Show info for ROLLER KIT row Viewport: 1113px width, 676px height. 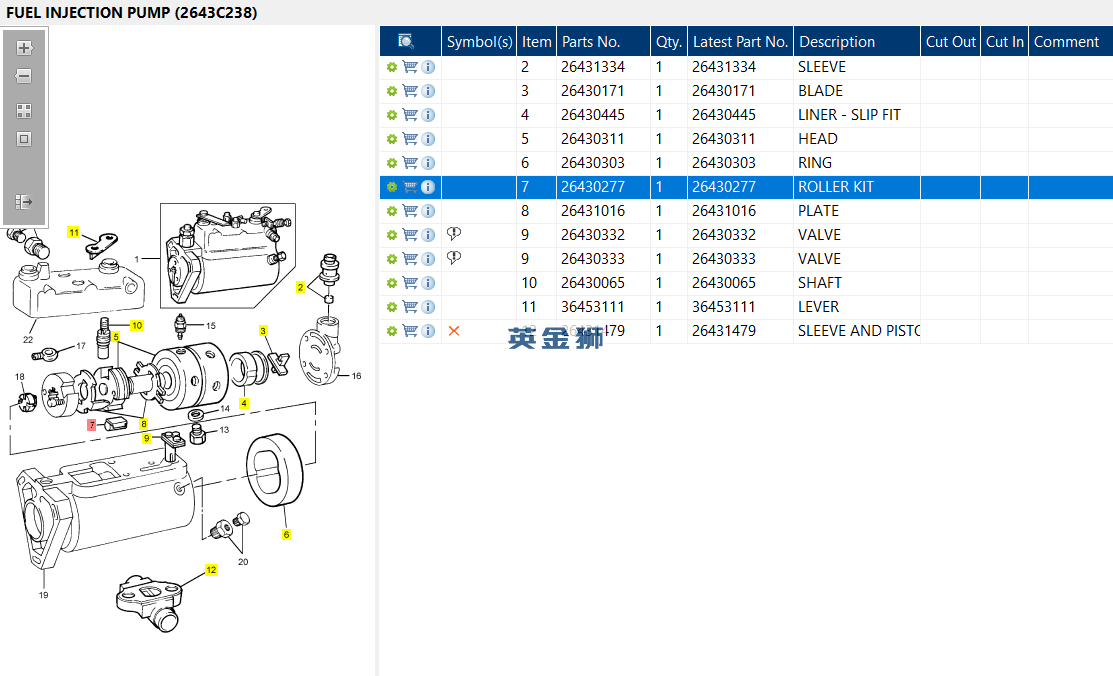pos(428,187)
